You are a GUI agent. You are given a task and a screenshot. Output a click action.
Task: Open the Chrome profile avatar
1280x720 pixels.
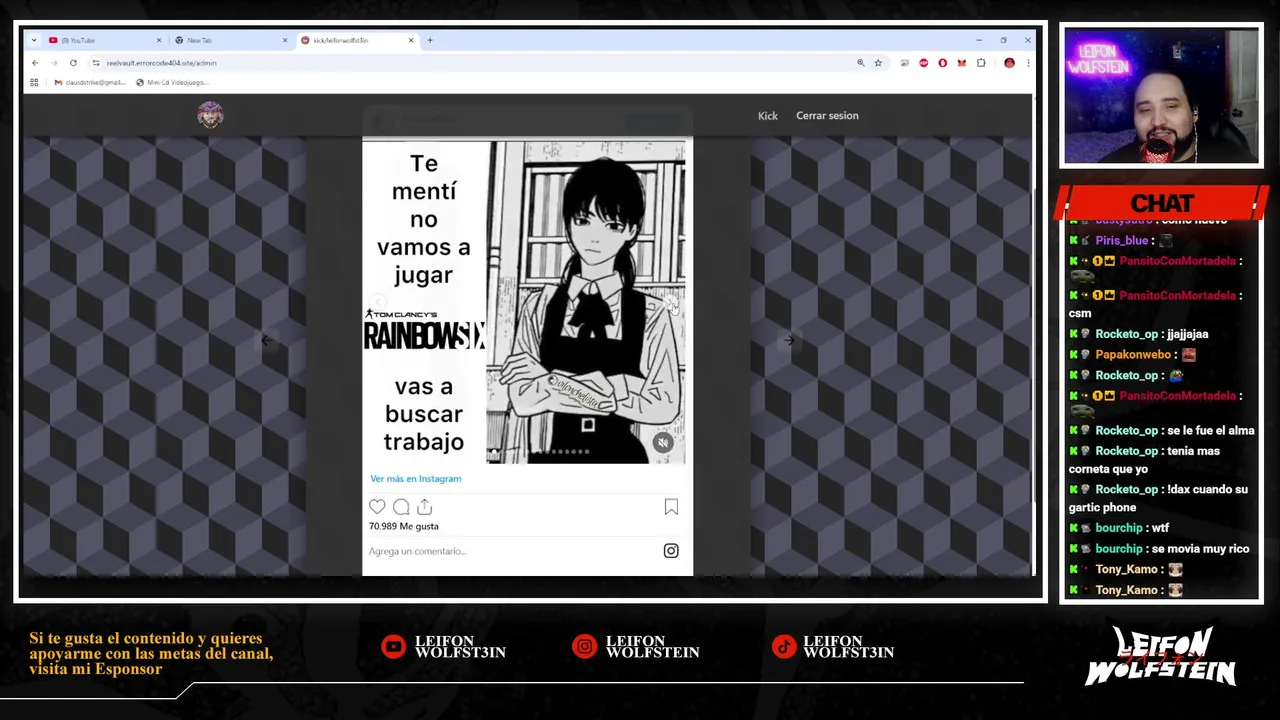click(x=1009, y=63)
